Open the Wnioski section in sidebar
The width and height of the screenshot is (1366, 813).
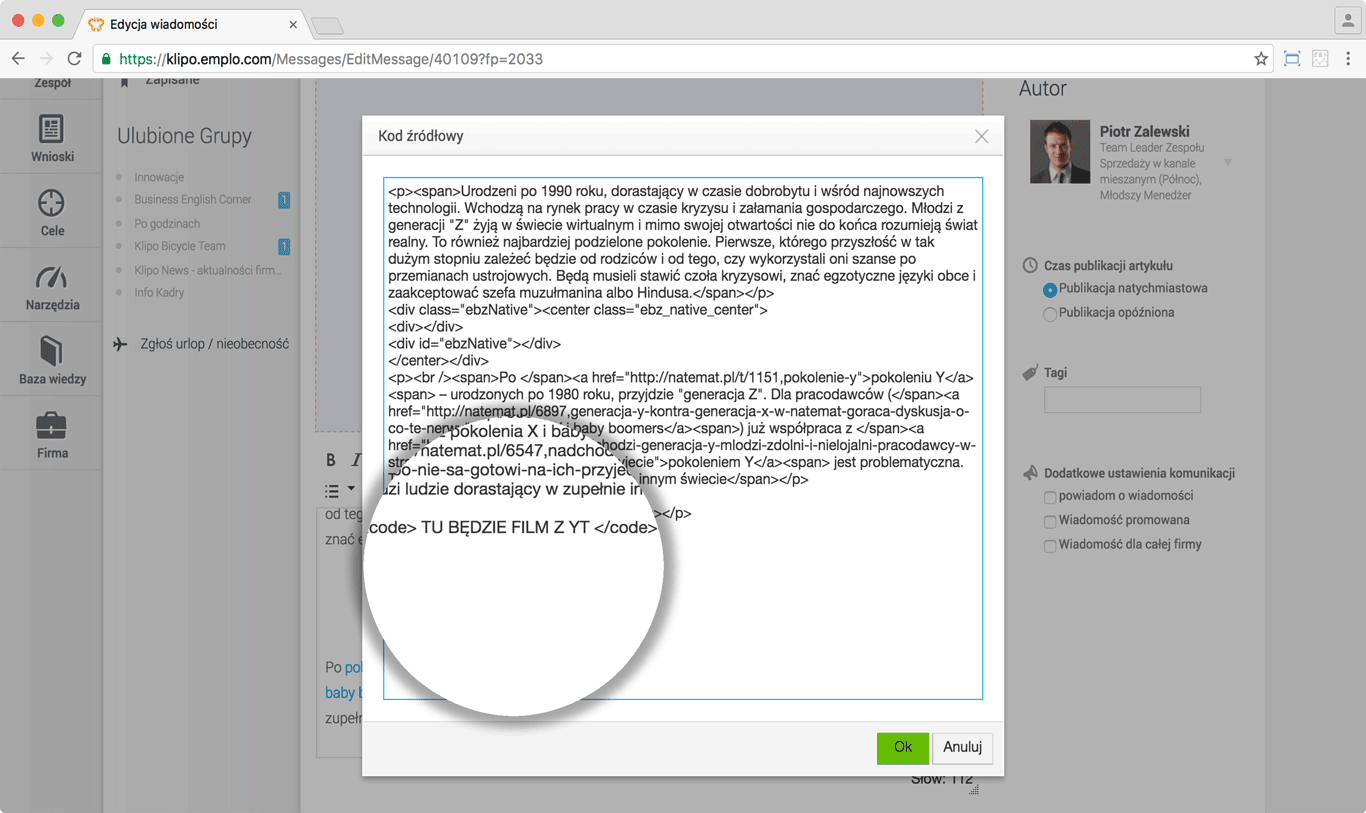click(x=51, y=138)
